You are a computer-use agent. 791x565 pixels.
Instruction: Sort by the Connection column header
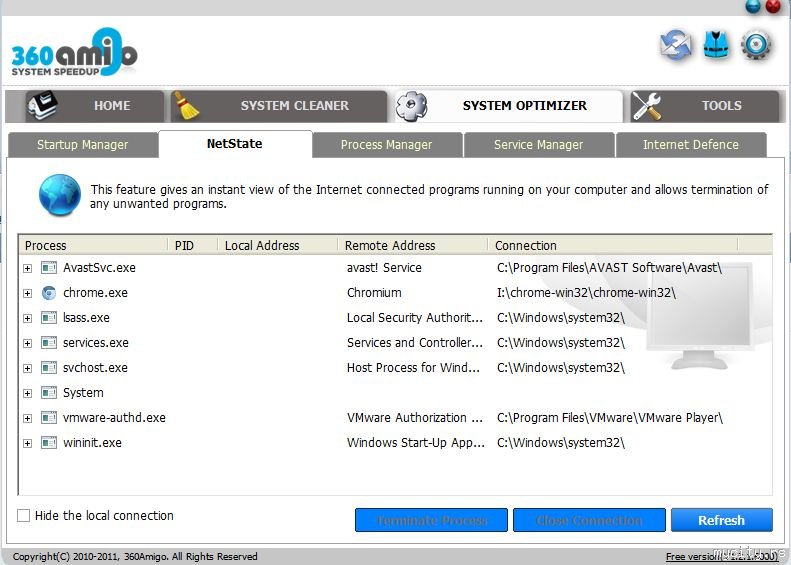coord(613,245)
